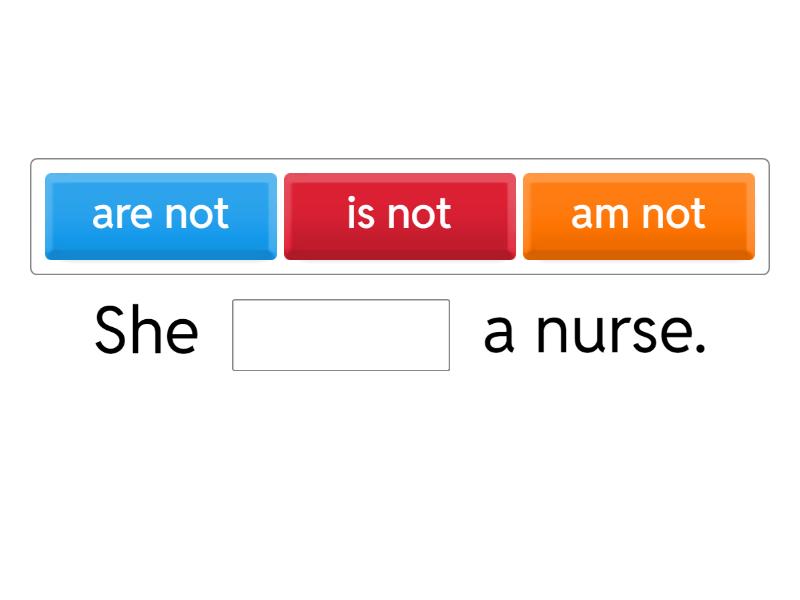Select the red "is not" button
800x600 pixels.
click(399, 216)
